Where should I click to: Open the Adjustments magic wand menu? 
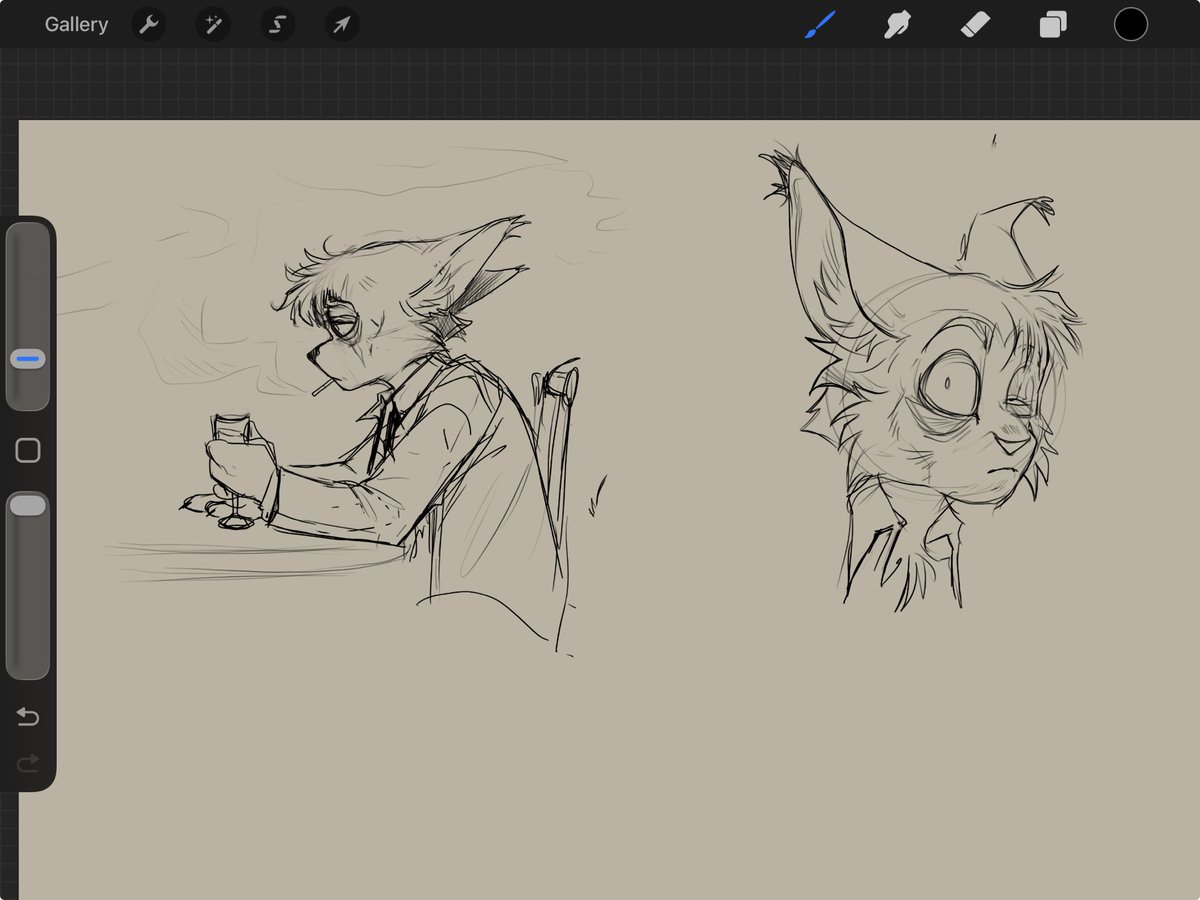coord(213,25)
